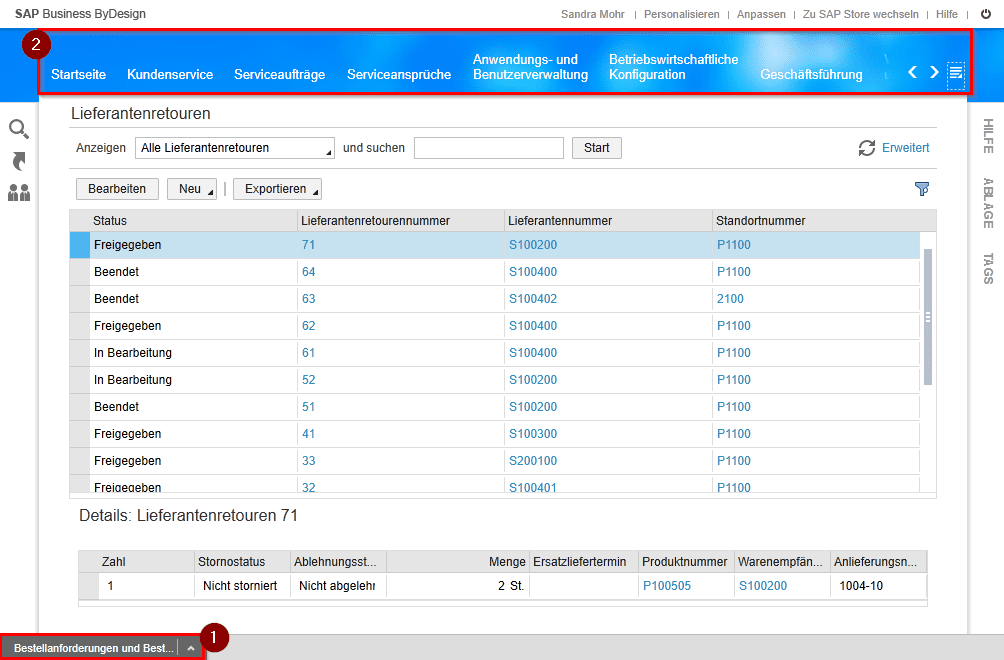
Task: Open location 2100 link
Action: [x=730, y=298]
